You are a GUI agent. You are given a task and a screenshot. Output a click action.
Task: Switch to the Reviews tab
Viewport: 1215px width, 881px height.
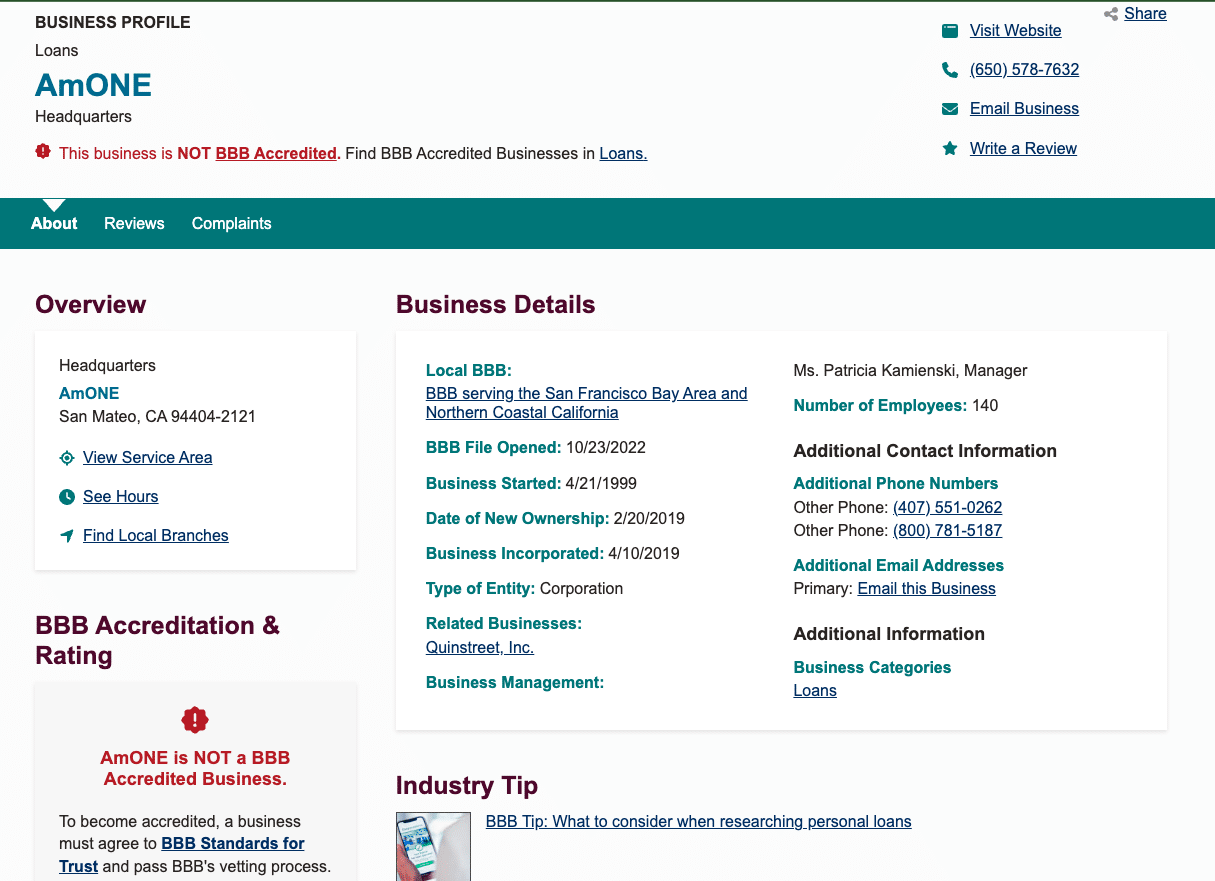[134, 223]
